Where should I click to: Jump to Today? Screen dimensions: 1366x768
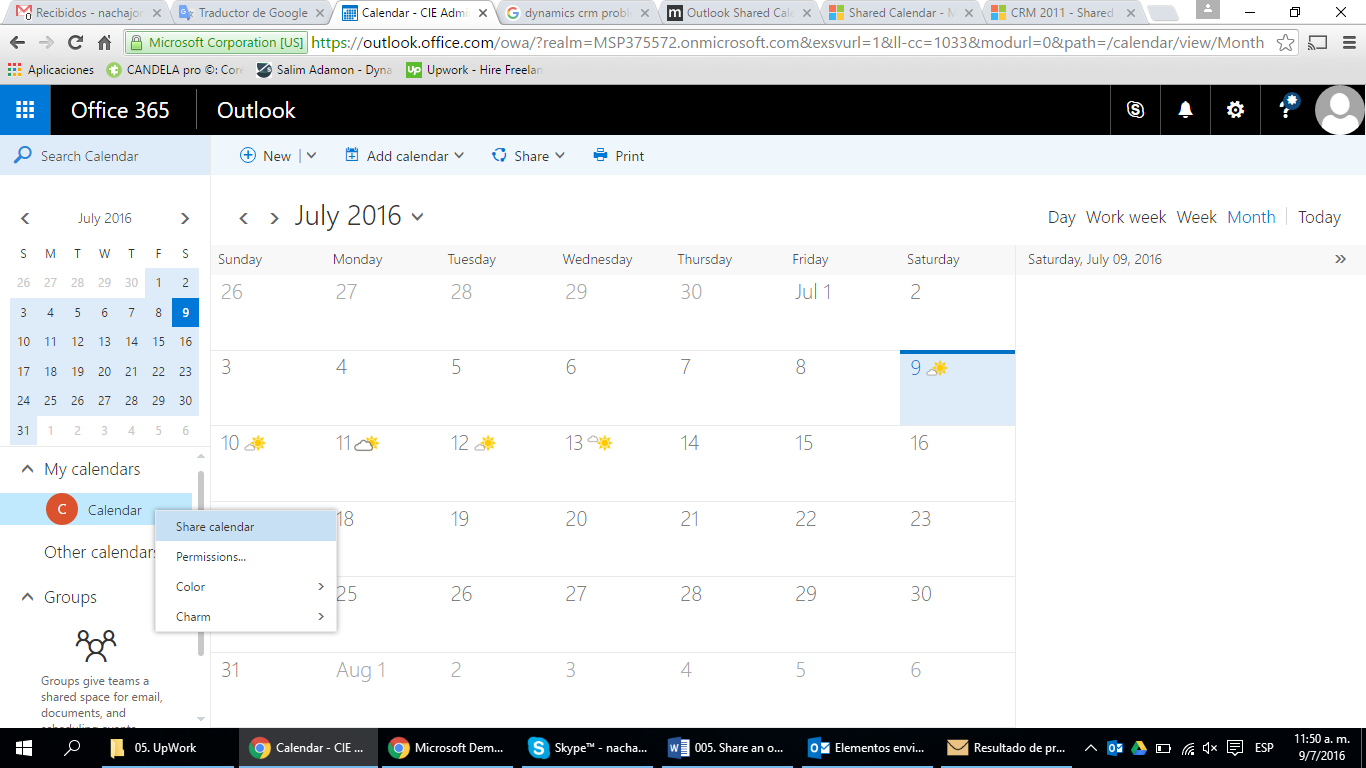point(1319,217)
